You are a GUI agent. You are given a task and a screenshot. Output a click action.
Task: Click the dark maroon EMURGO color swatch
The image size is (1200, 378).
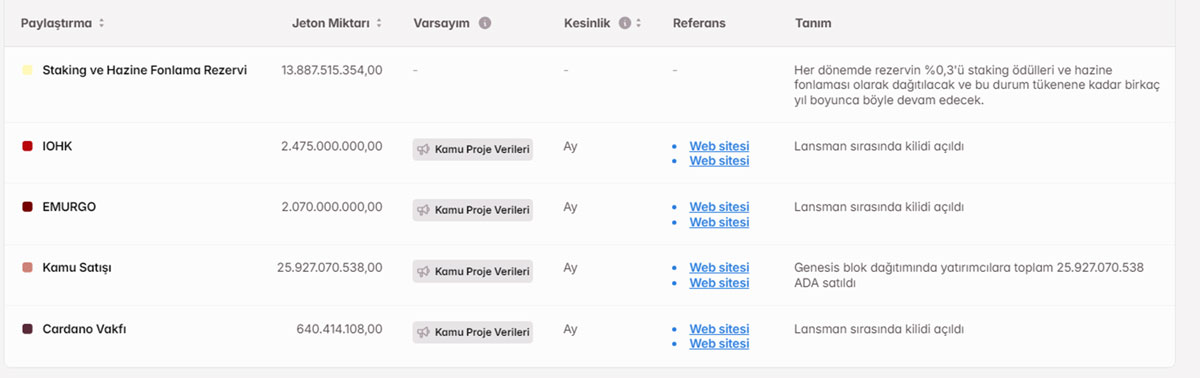click(x=27, y=207)
